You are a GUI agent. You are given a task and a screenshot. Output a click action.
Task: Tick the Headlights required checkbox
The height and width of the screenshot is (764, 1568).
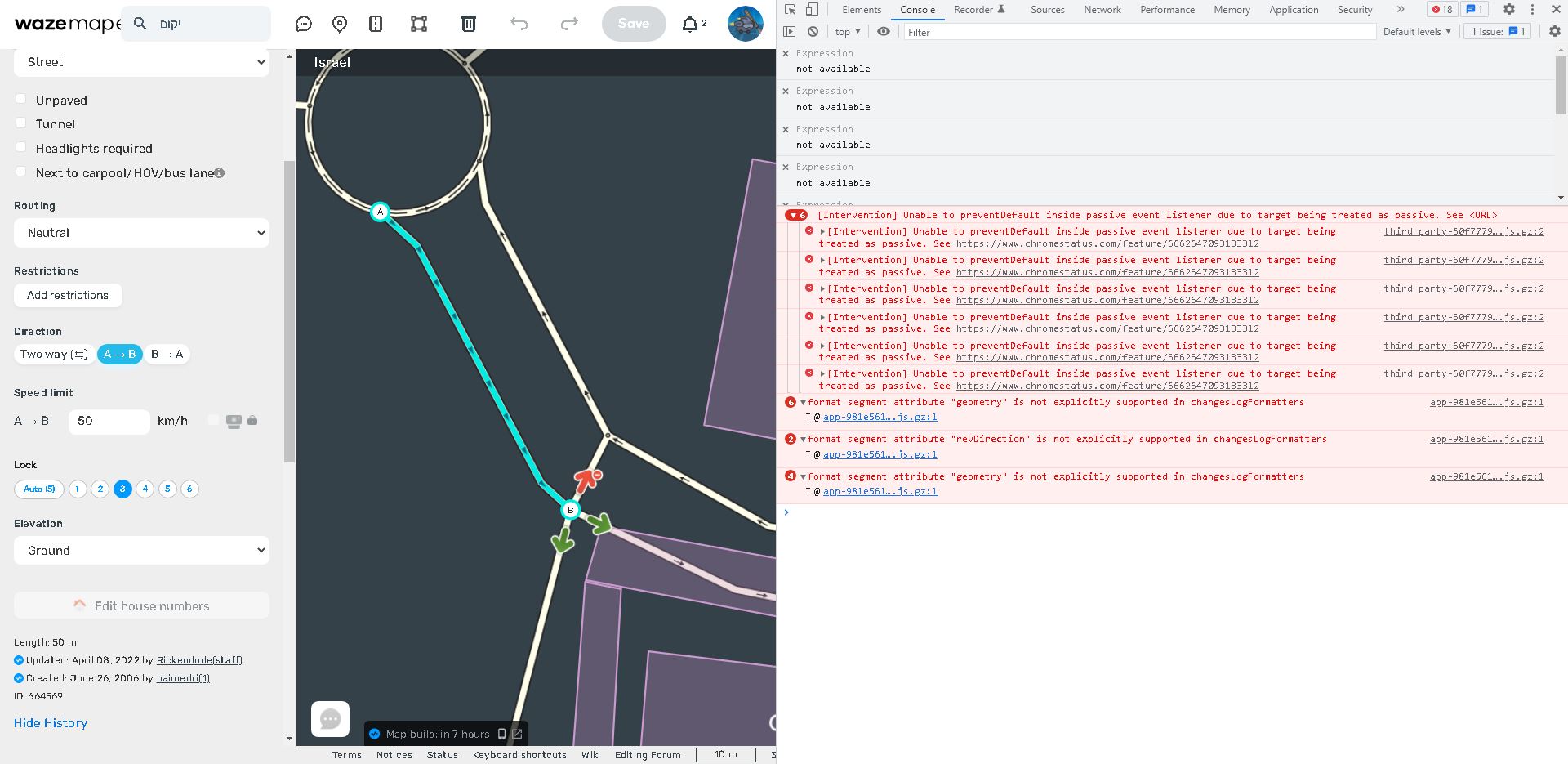21,147
